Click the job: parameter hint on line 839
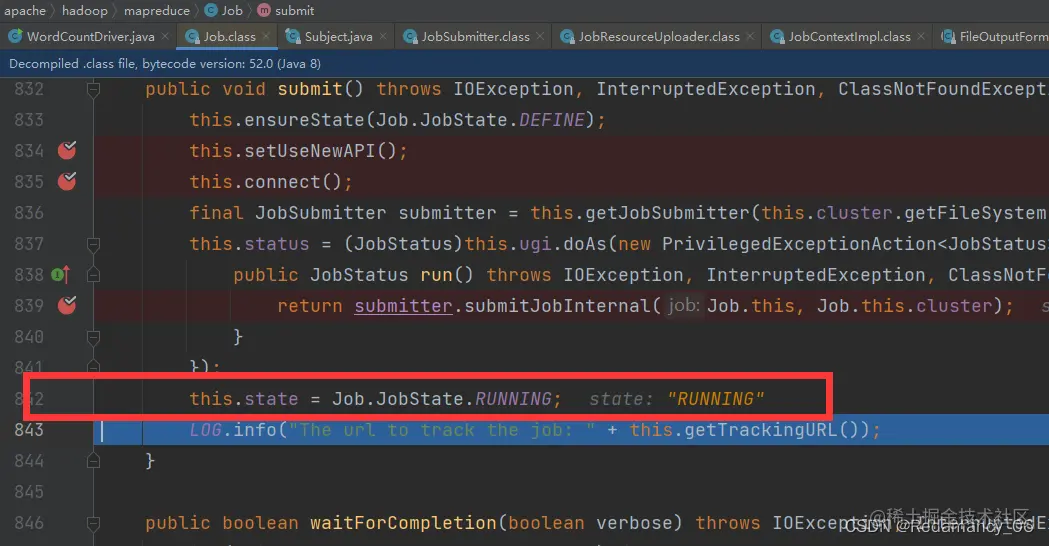Screen dimensions: 1049x546 click(683, 306)
